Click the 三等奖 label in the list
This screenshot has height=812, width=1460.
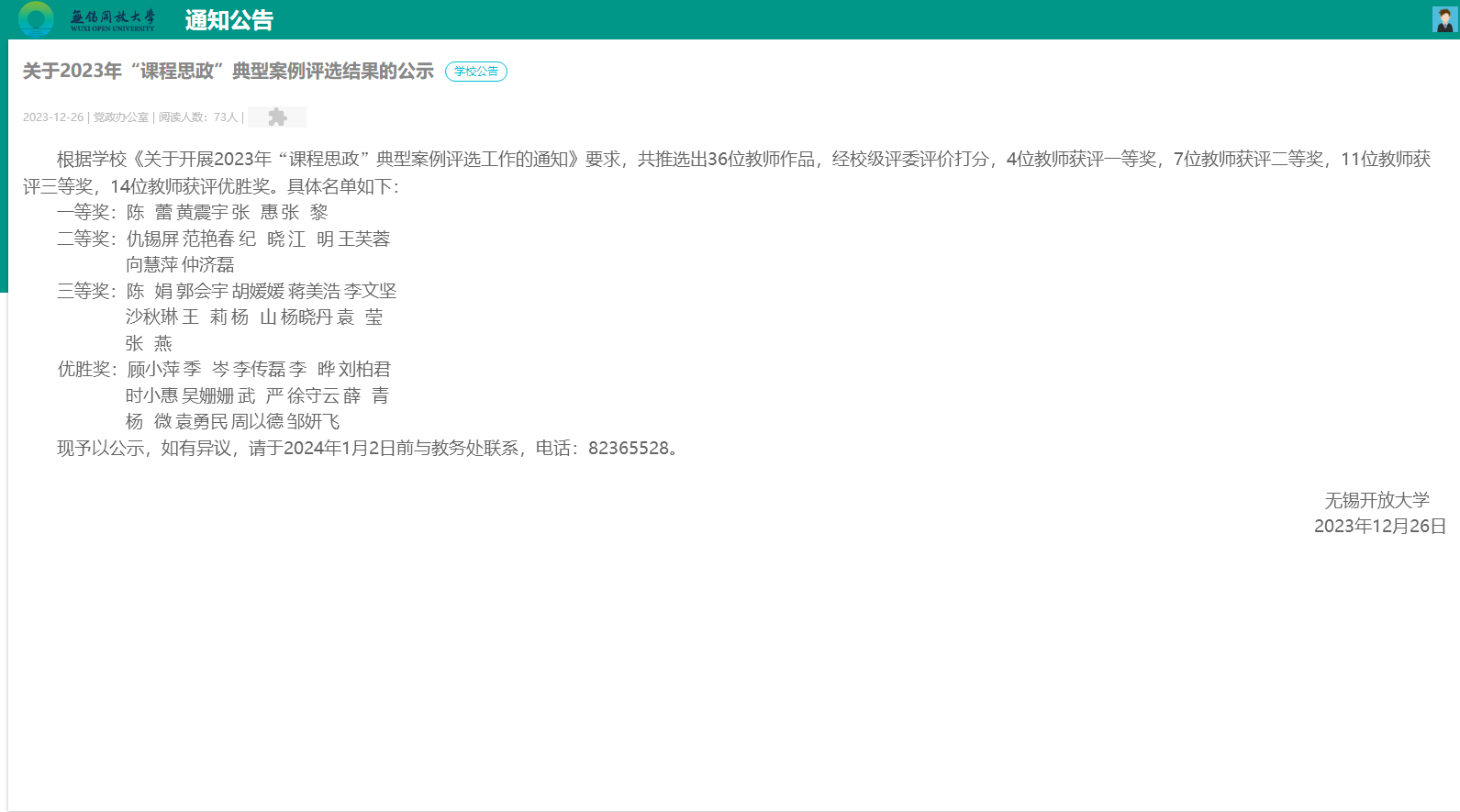pyautogui.click(x=85, y=292)
